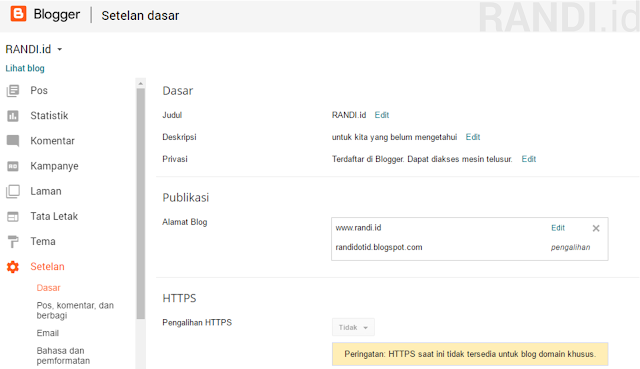Image resolution: width=640 pixels, height=369 pixels.
Task: Open Statistik via the bar chart icon
Action: click(x=13, y=116)
